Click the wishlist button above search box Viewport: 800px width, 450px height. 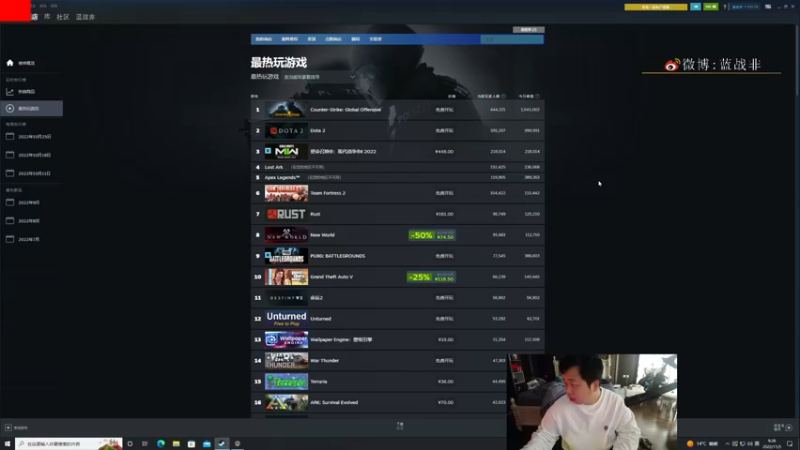[x=529, y=30]
